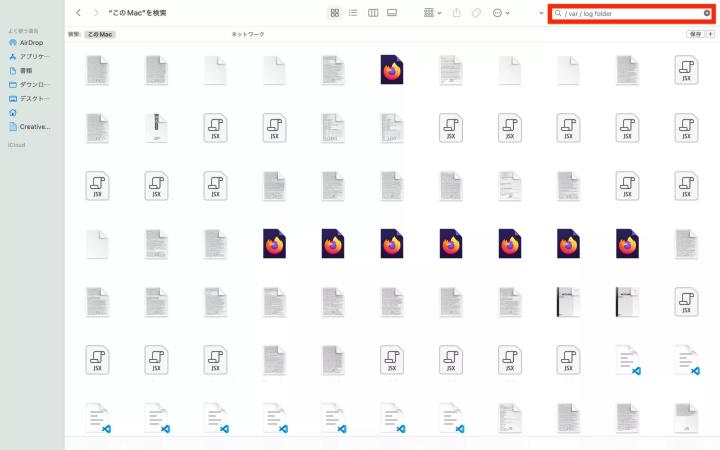Image resolution: width=720 pixels, height=450 pixels.
Task: Select the zip archive file icon
Action: (x=156, y=128)
